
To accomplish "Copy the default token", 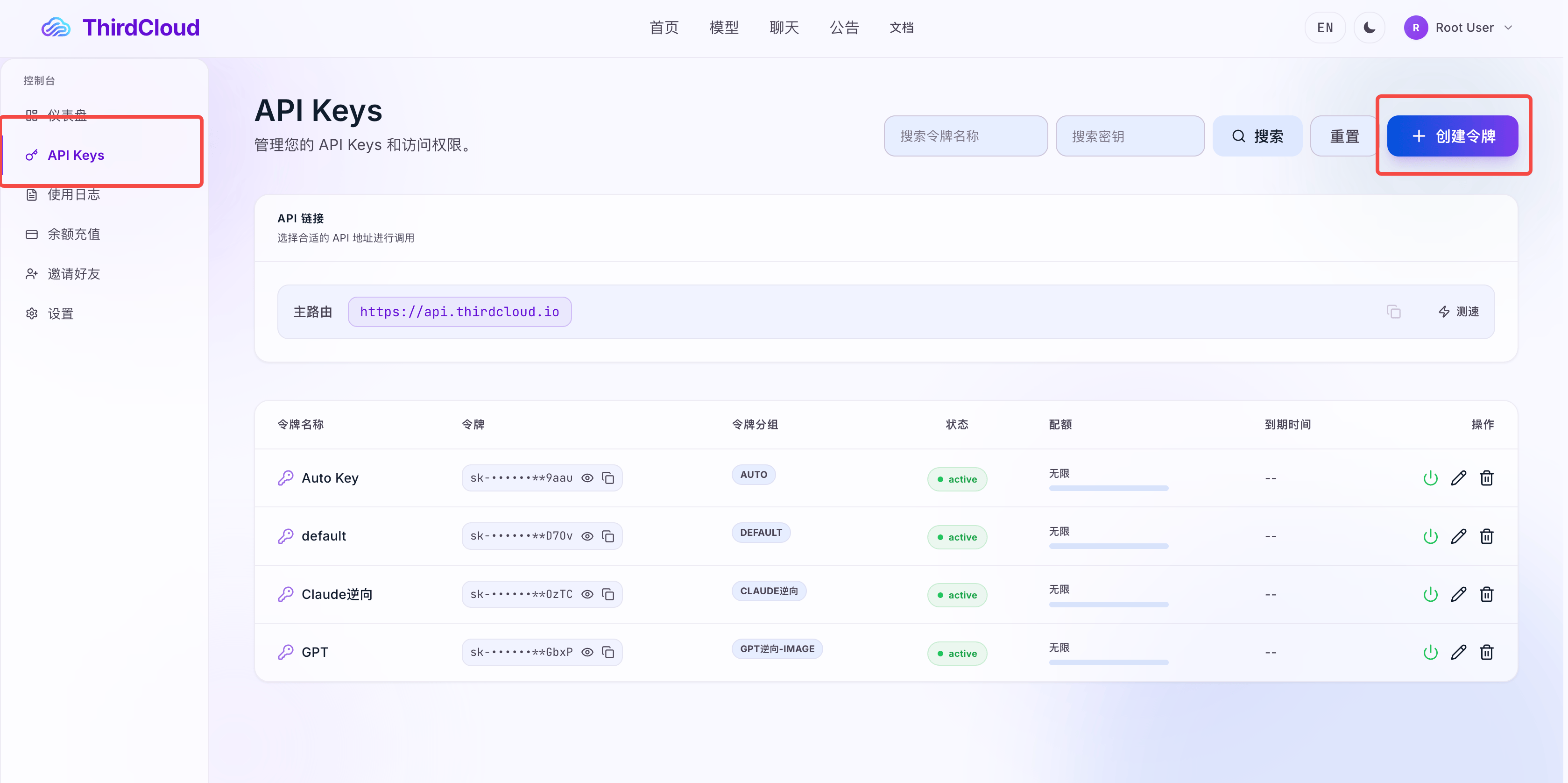I will pos(607,536).
